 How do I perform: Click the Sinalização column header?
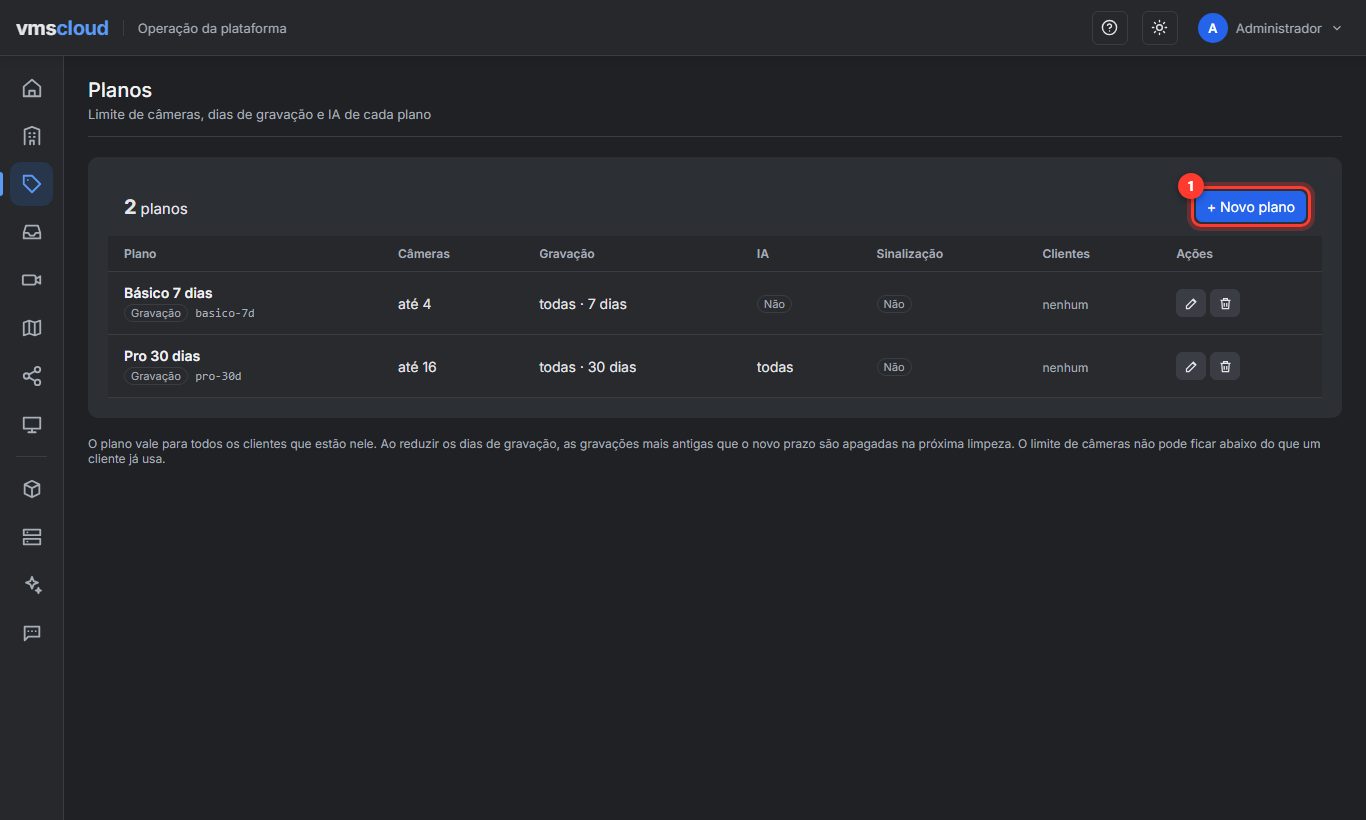(x=910, y=254)
